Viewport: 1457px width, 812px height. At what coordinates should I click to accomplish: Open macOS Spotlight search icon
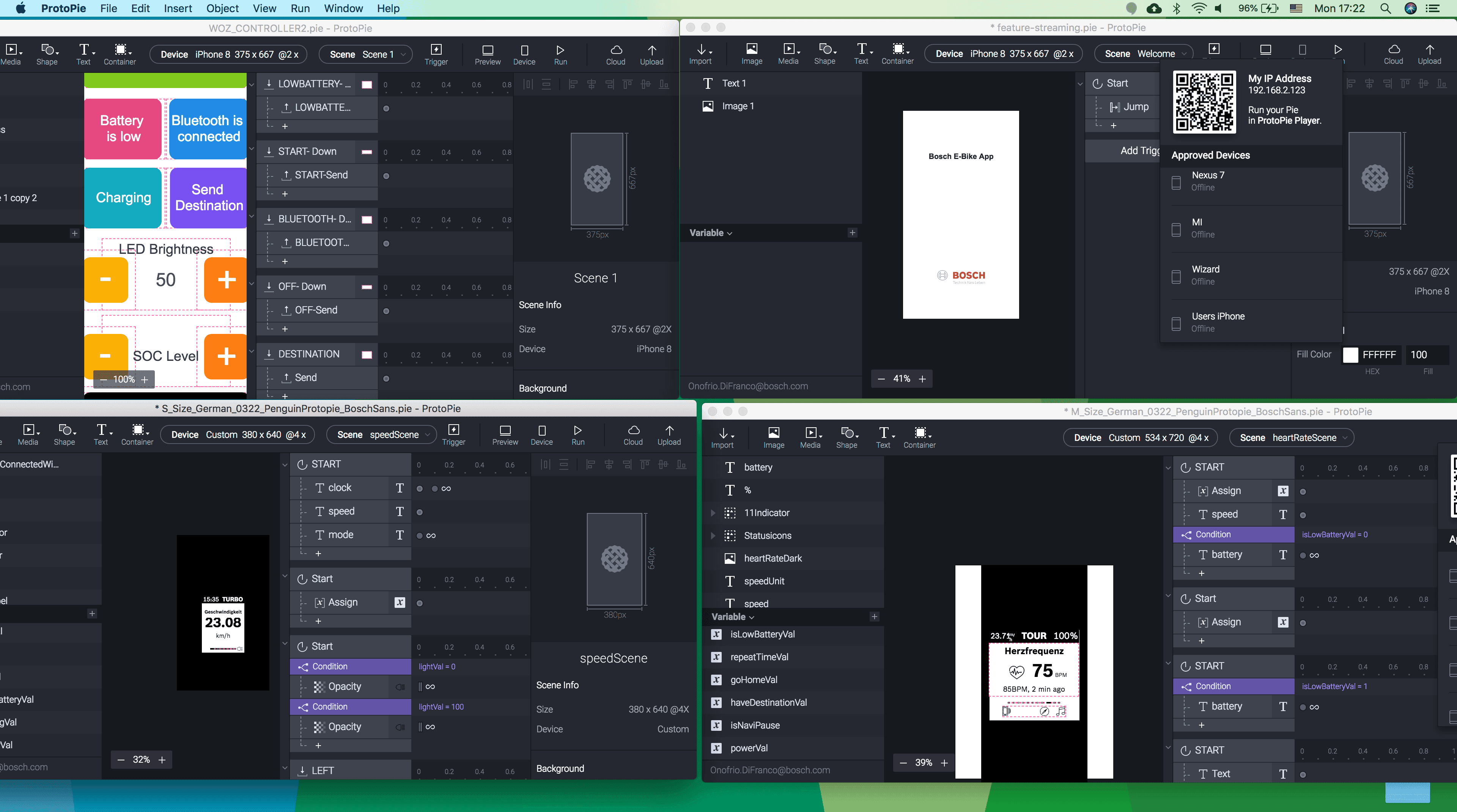pyautogui.click(x=1385, y=8)
